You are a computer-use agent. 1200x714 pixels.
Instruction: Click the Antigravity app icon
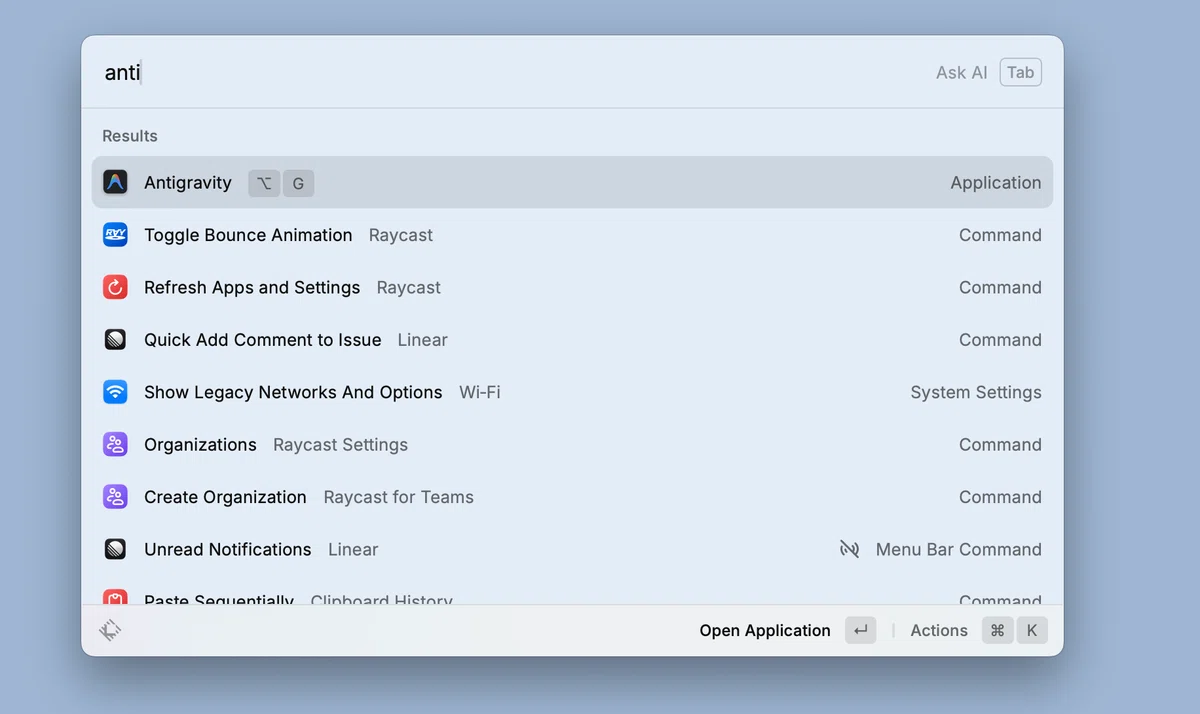[x=115, y=182]
